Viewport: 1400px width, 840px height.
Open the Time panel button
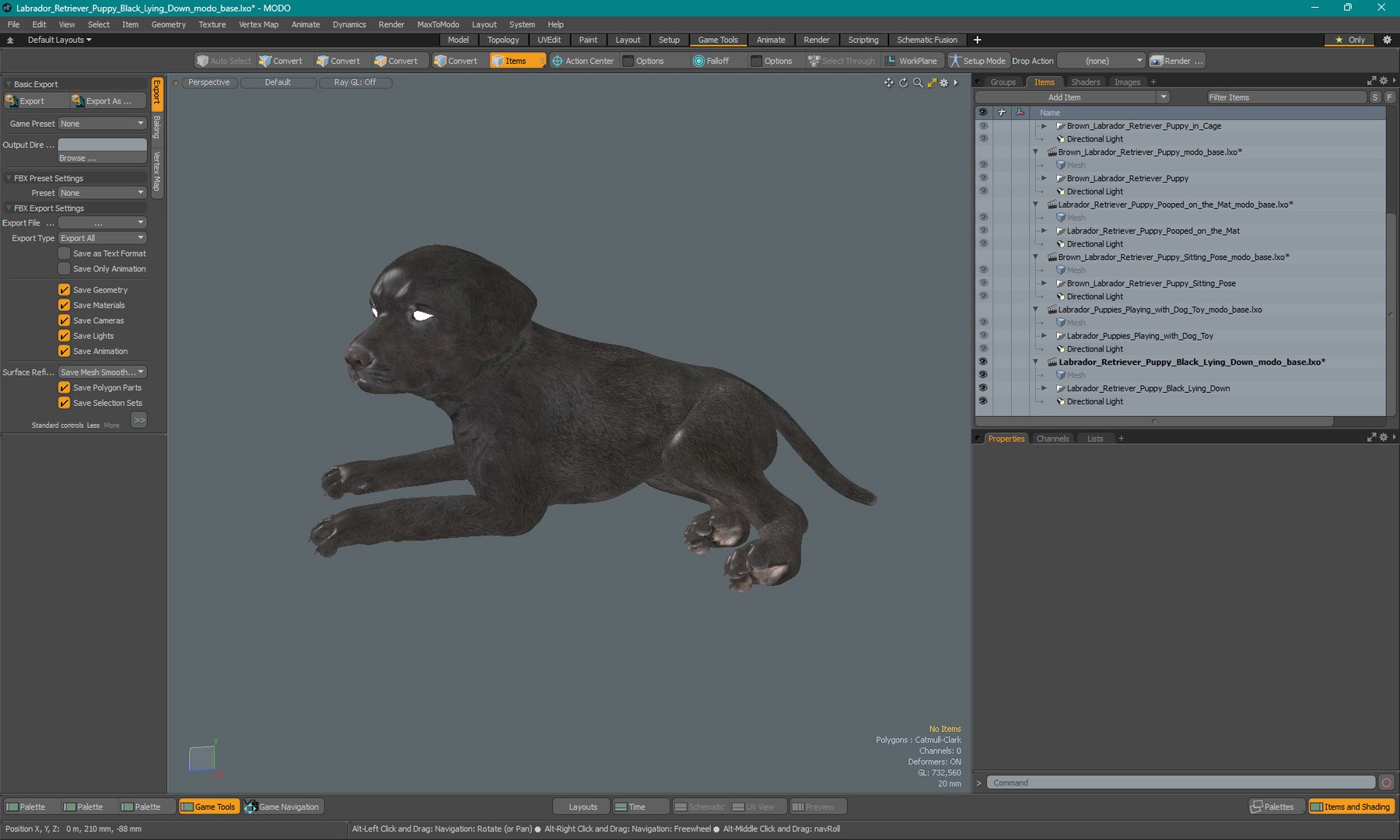[641, 807]
